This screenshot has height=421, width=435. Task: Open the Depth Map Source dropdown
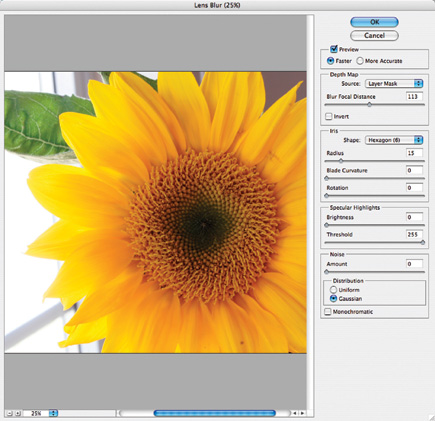pyautogui.click(x=394, y=84)
